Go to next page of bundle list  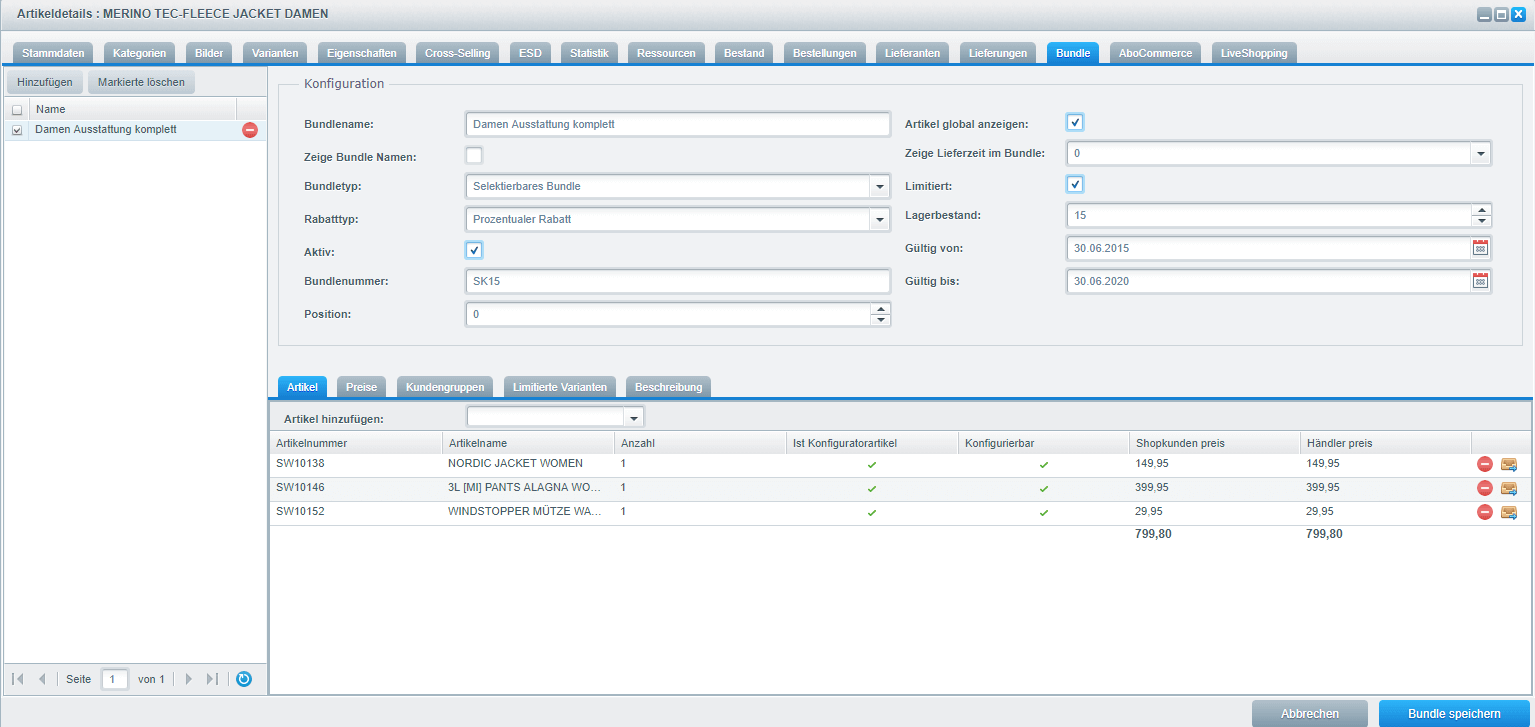(188, 679)
